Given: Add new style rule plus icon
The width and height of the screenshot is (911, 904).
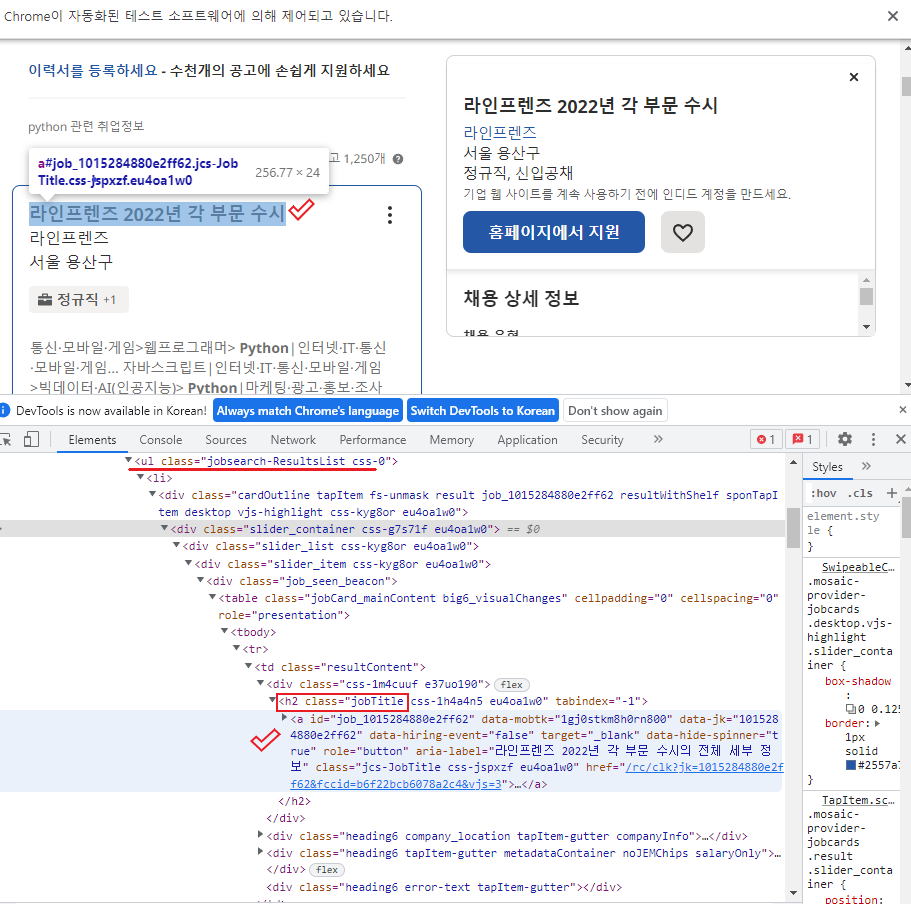Looking at the screenshot, I should [892, 493].
